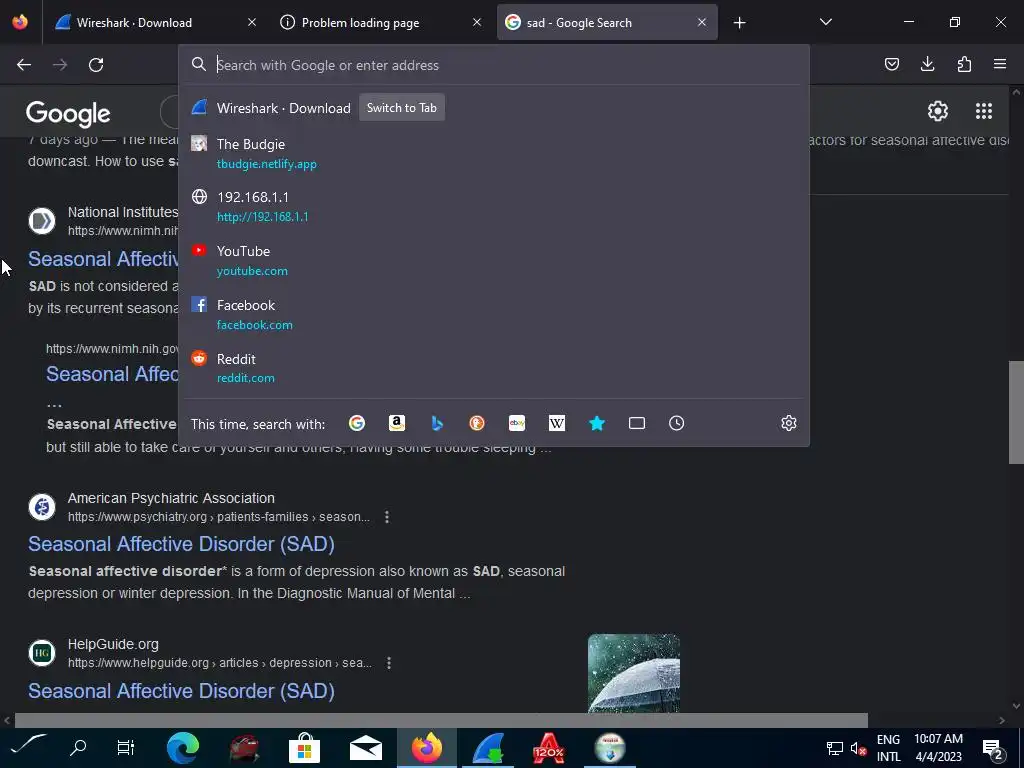The height and width of the screenshot is (768, 1024).
Task: Search history using the clock icon
Action: point(677,423)
